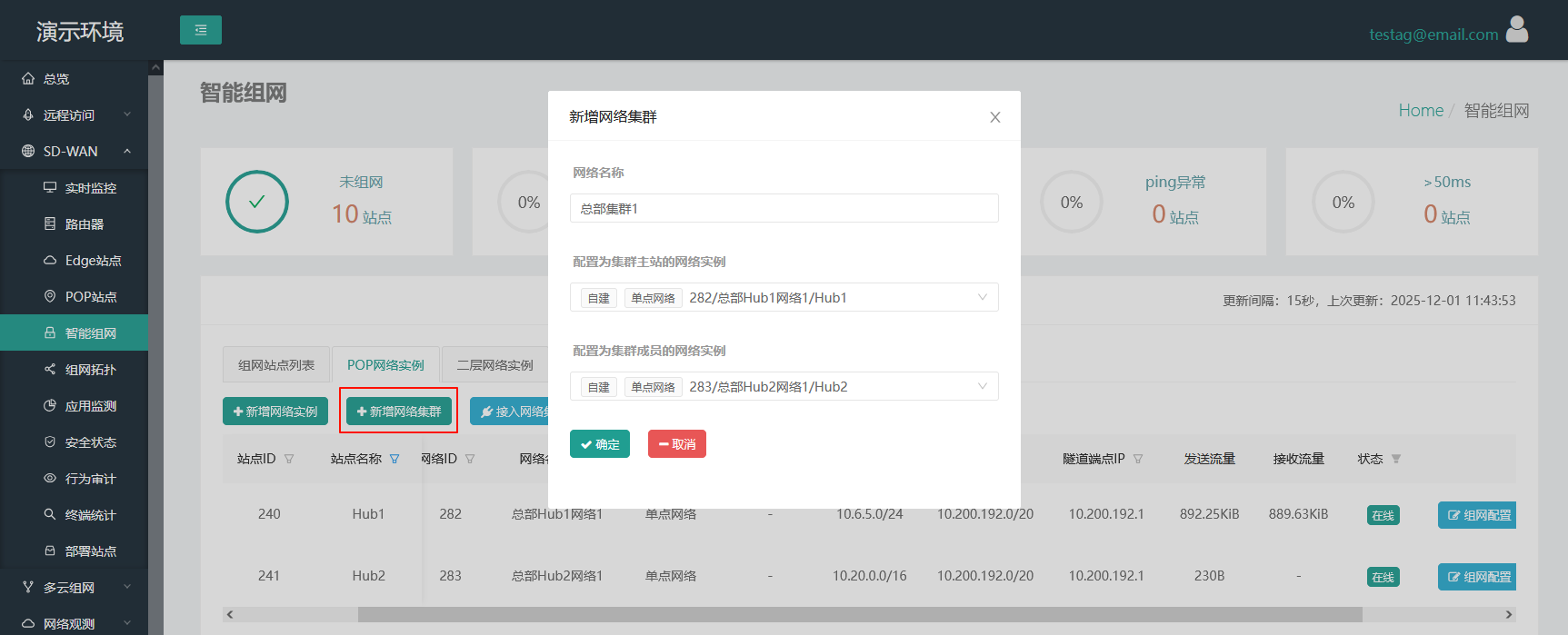Click cell 10.6.5.0/24
The width and height of the screenshot is (1568, 635).
(870, 514)
